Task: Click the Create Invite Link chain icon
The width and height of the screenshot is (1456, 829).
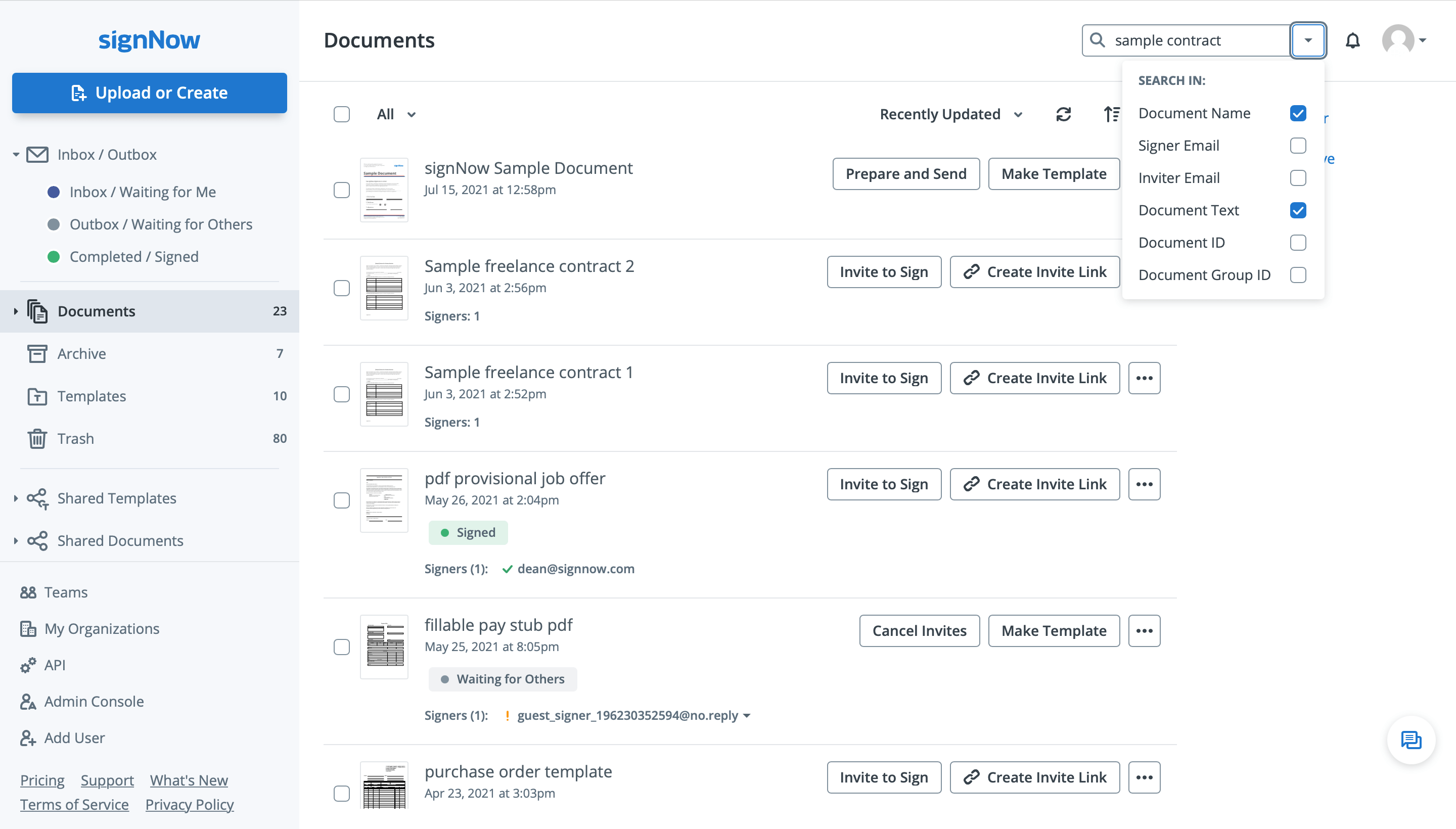Action: click(971, 272)
